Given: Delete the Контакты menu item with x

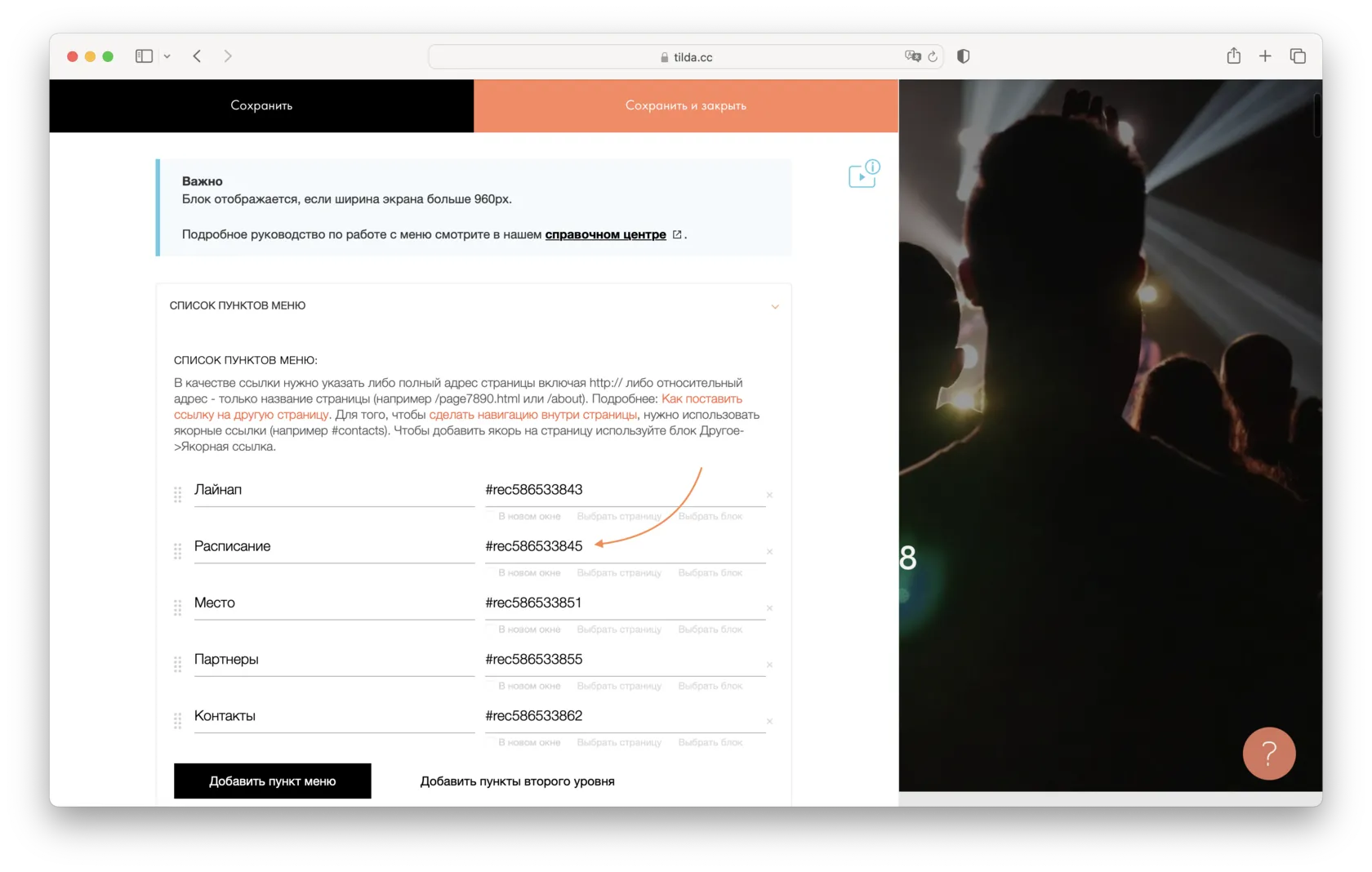Looking at the screenshot, I should click(x=769, y=722).
